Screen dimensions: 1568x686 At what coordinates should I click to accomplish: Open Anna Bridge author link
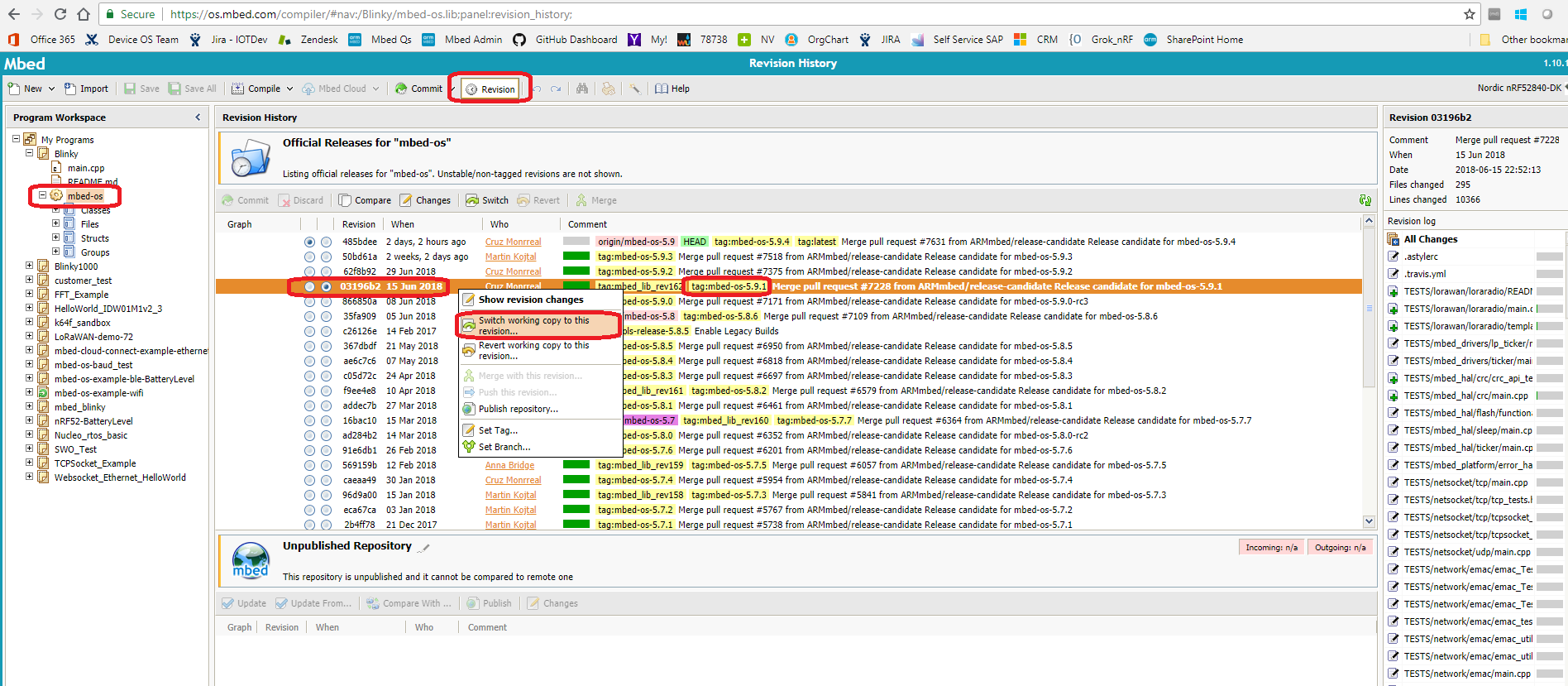509,465
